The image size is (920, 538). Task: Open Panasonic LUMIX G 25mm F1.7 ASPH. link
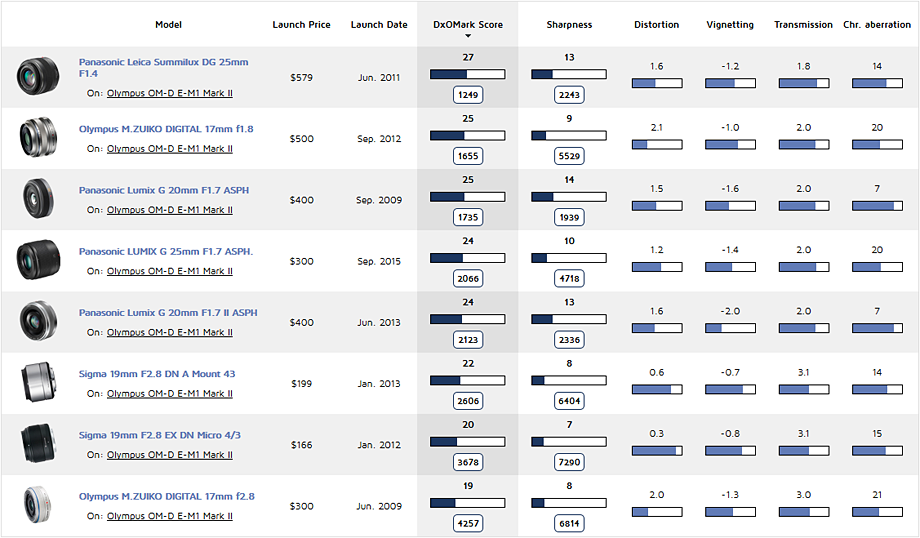[x=166, y=252]
